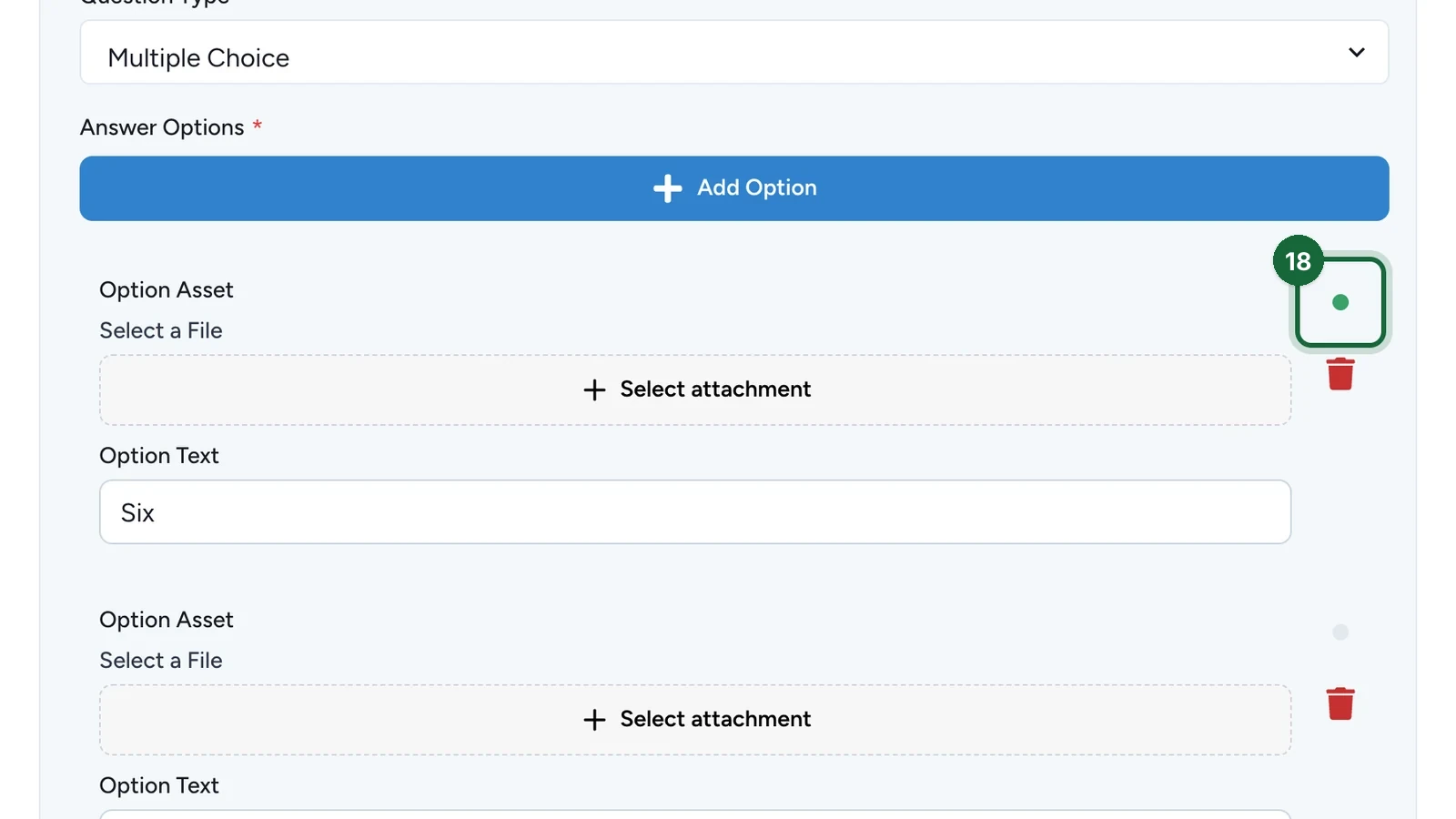The width and height of the screenshot is (1456, 819).
Task: Click the first Option Asset label
Action: pyautogui.click(x=167, y=289)
